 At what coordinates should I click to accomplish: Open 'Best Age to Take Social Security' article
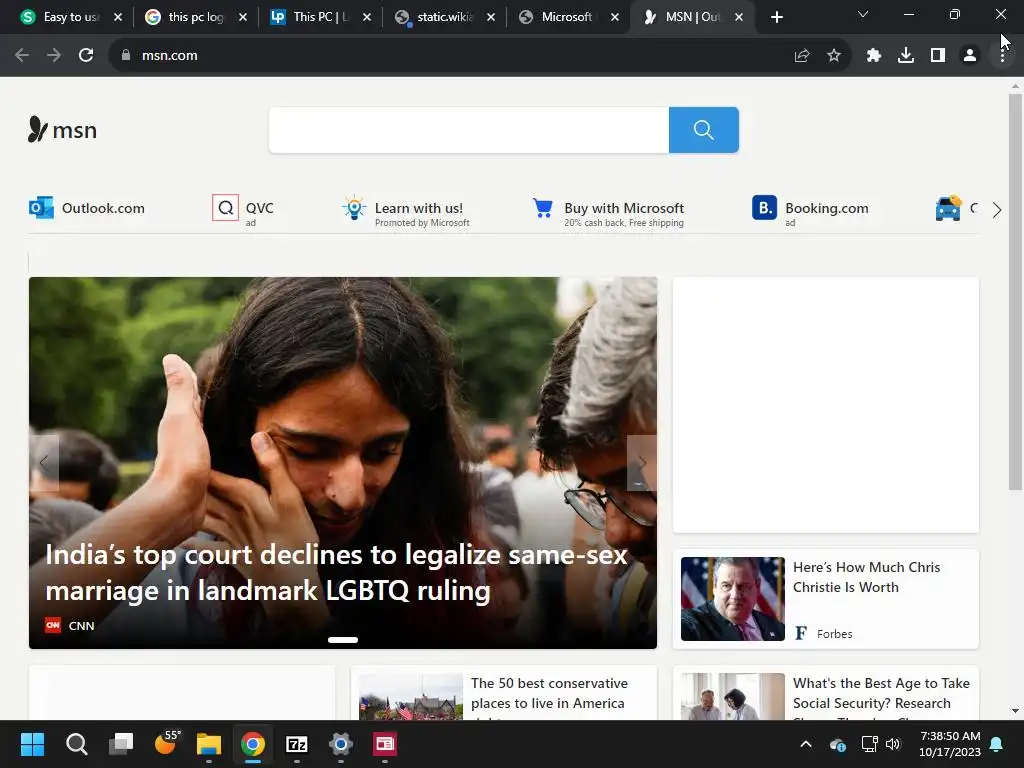pos(881,693)
